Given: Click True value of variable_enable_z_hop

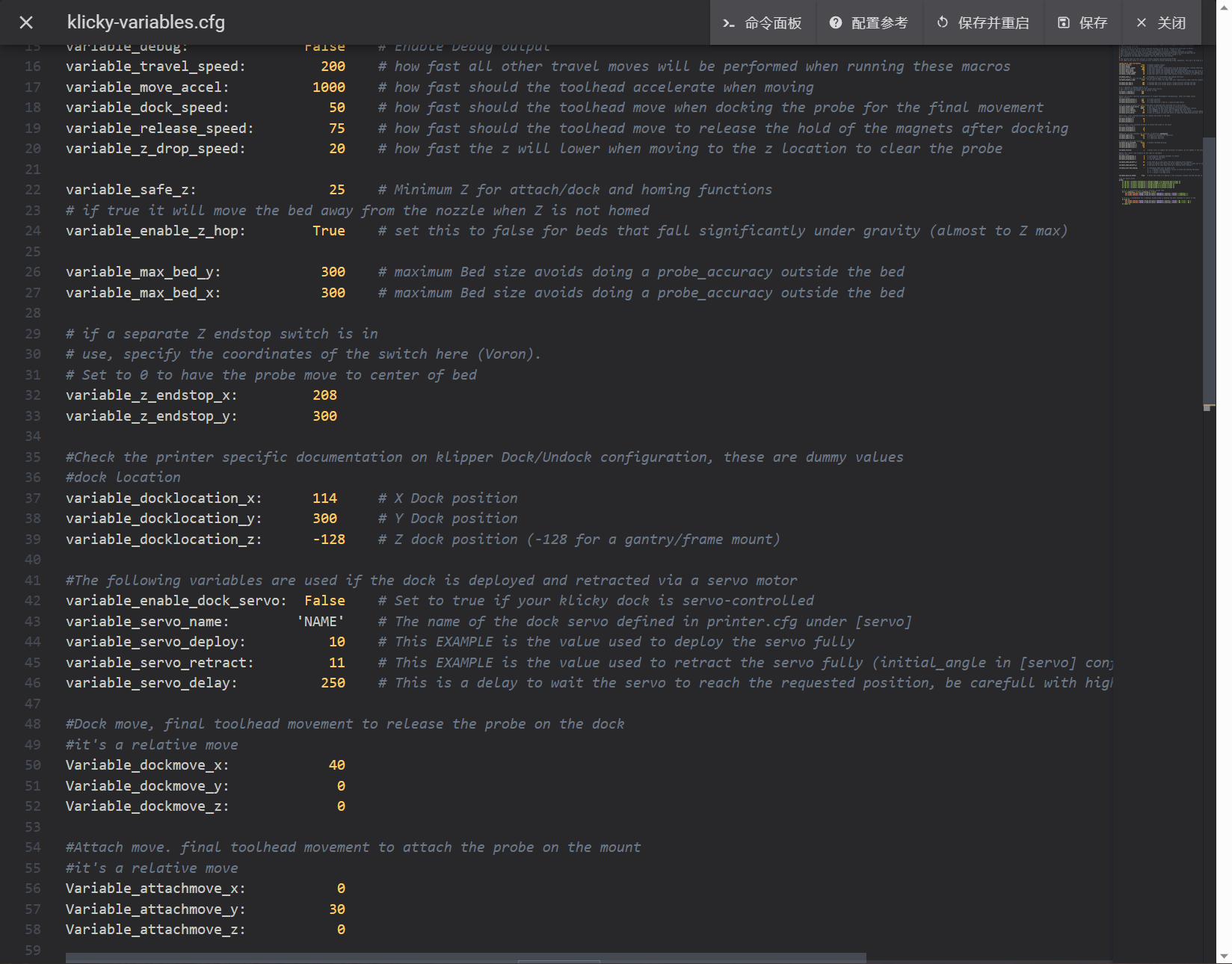Looking at the screenshot, I should 329,231.
